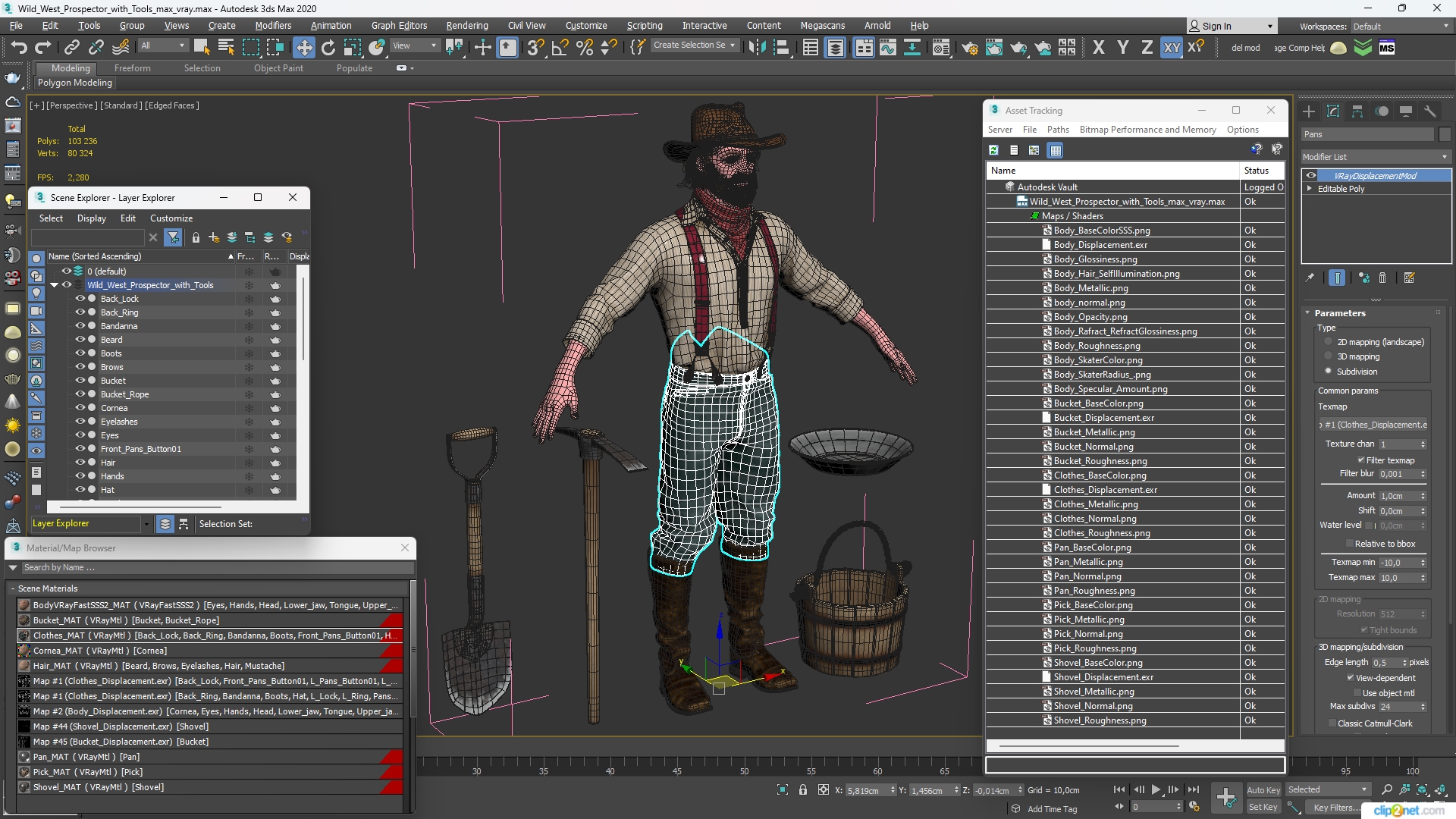This screenshot has width=1456, height=819.
Task: Restrict to XY plane button
Action: point(1172,47)
